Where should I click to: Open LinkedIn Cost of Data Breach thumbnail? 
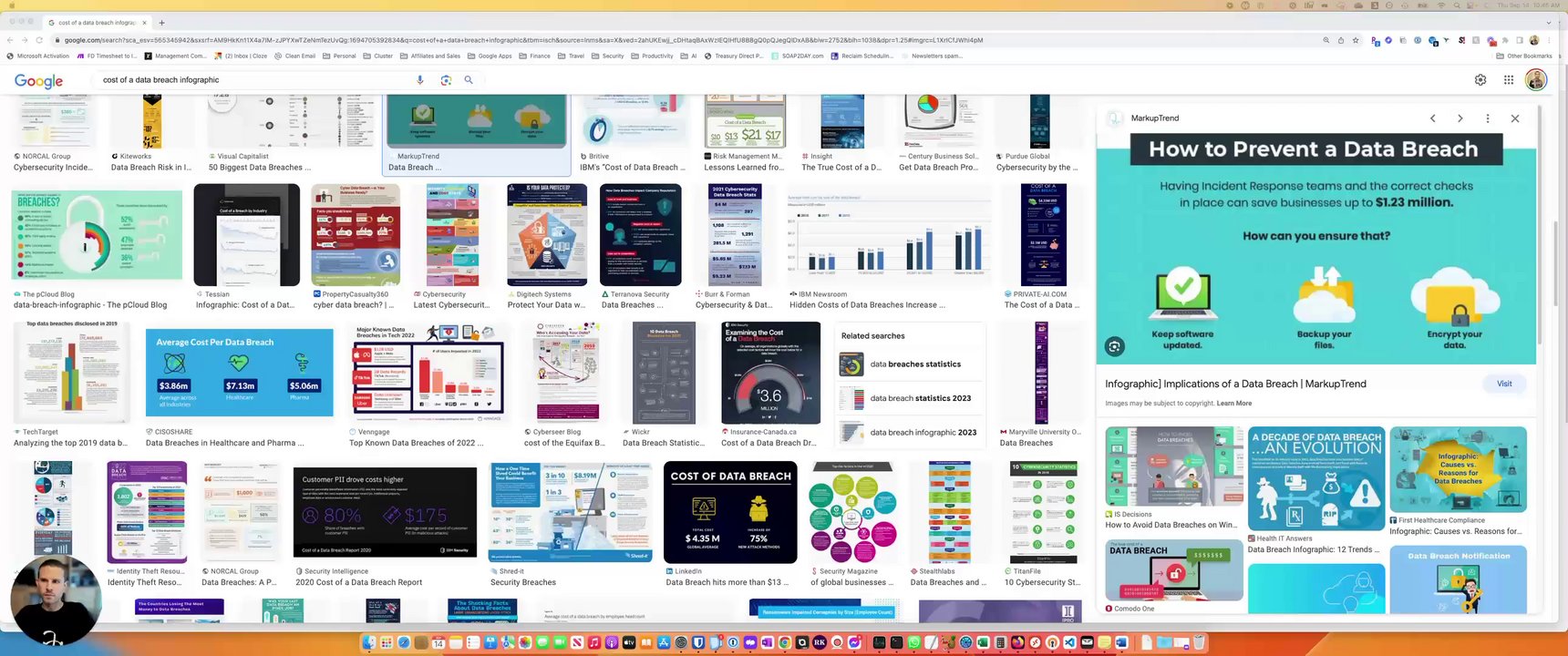coord(730,513)
